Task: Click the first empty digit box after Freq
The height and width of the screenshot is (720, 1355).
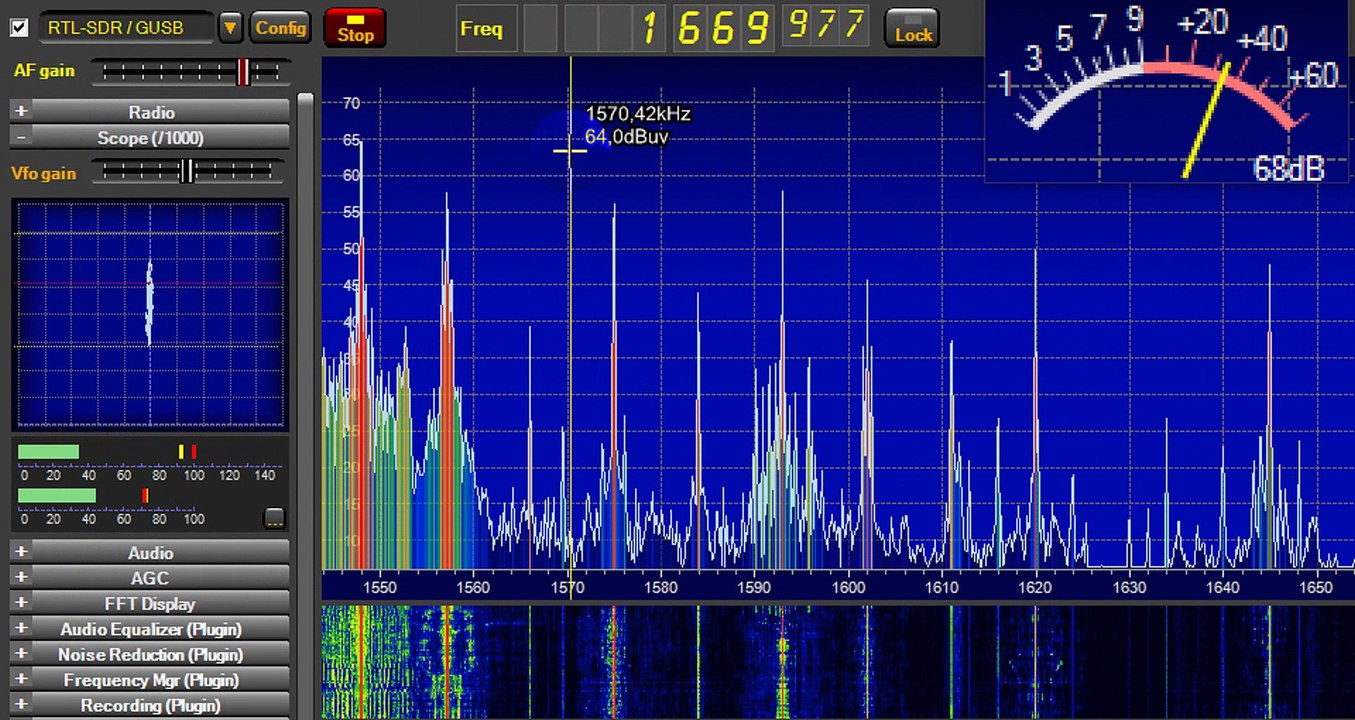Action: 540,28
